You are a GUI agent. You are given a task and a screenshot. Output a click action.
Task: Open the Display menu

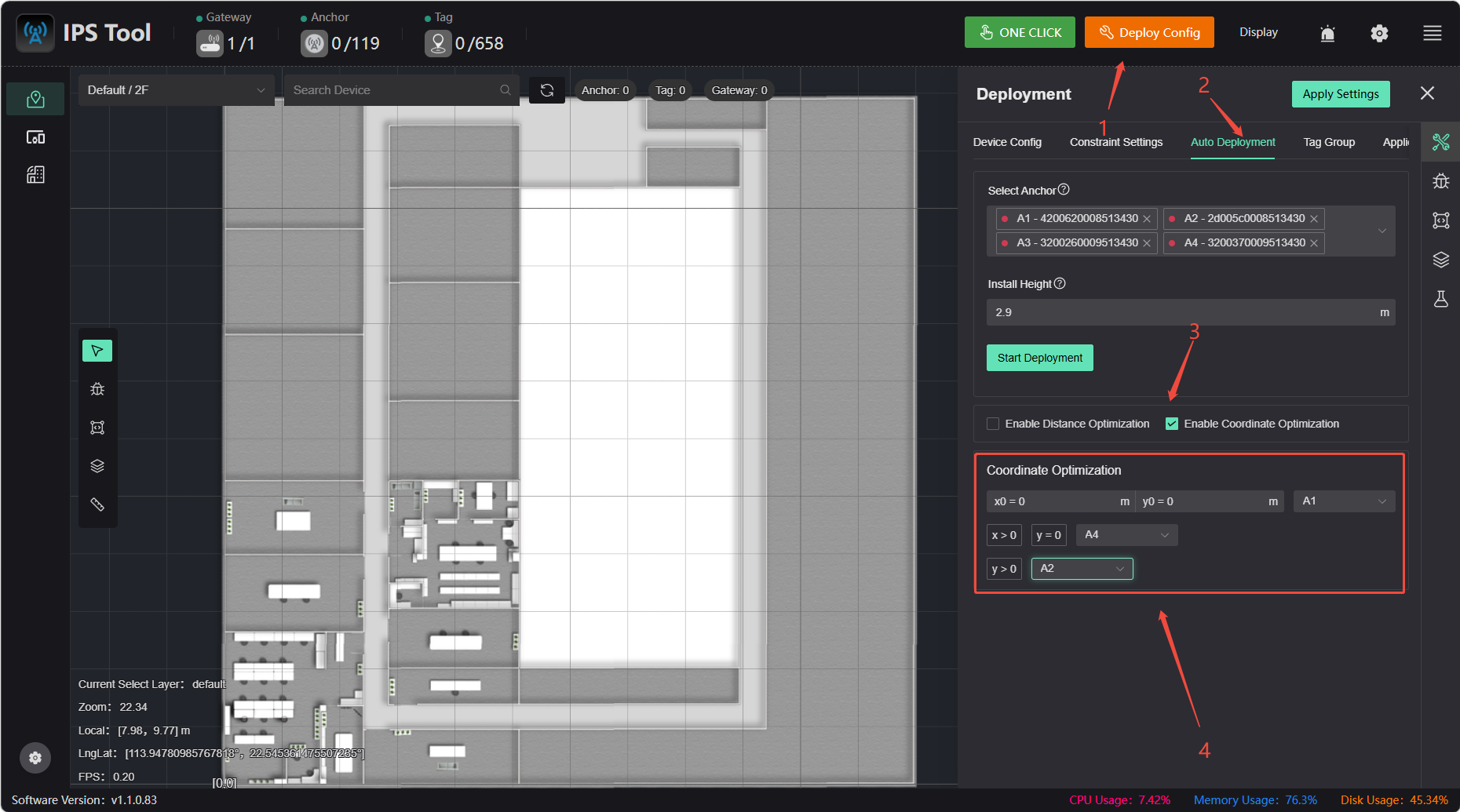click(x=1258, y=32)
